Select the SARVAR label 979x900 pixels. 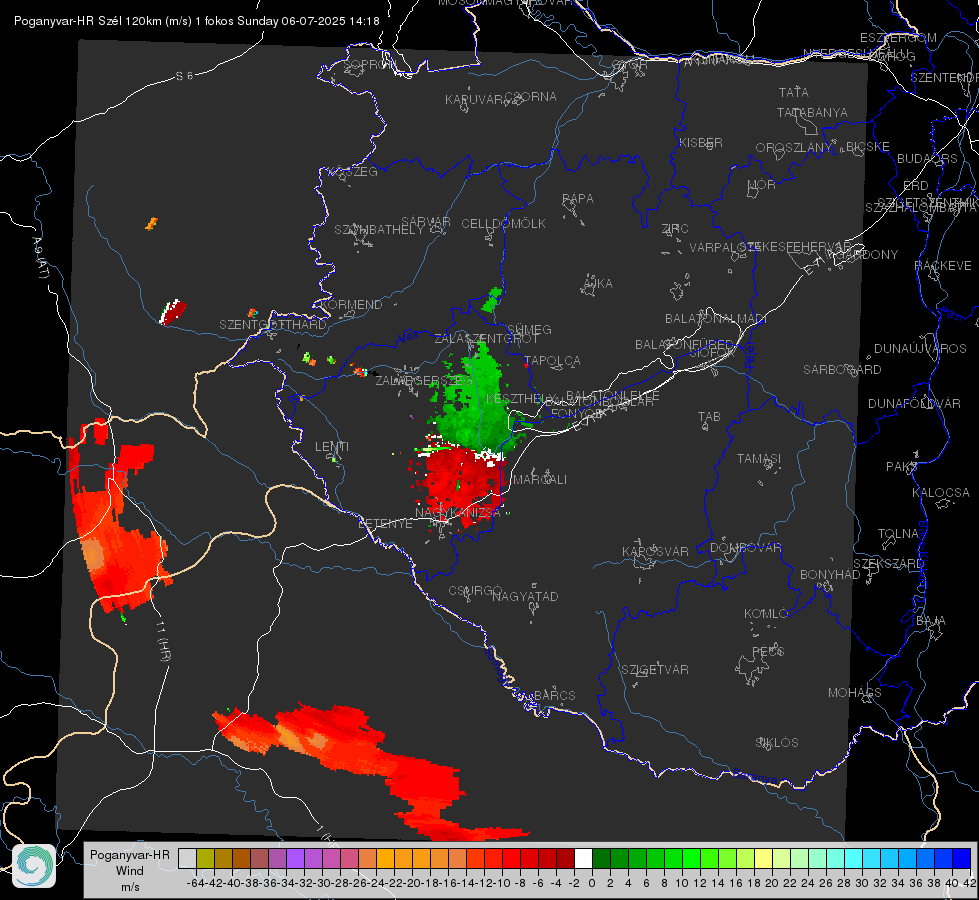[x=425, y=222]
